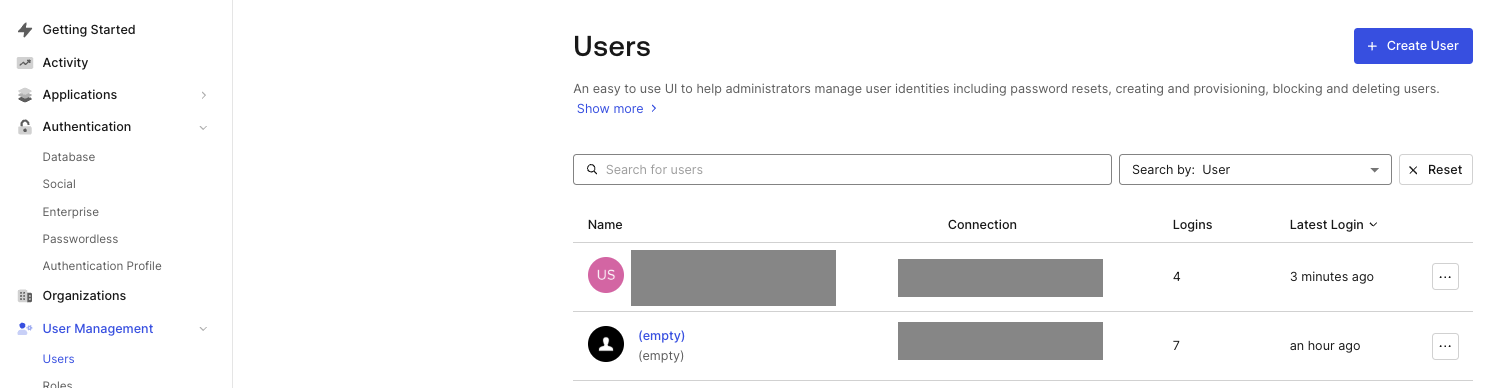The height and width of the screenshot is (388, 1499).
Task: Expand the Applications sidebar section
Action: (x=204, y=95)
